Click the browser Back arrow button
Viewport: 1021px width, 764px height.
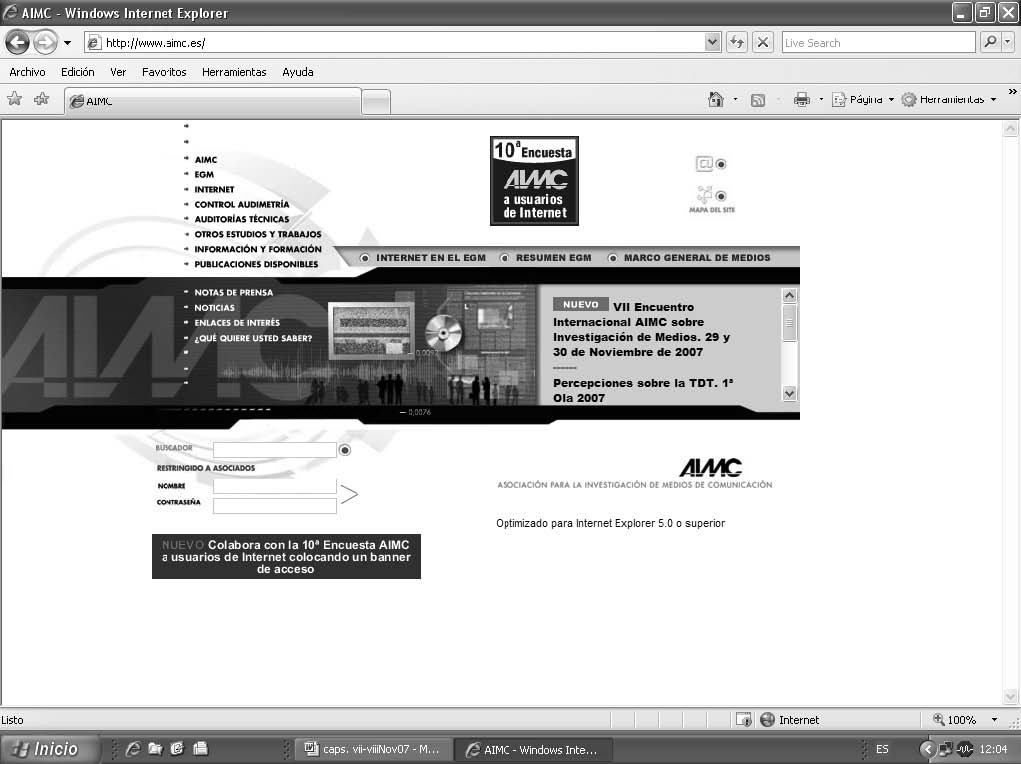(x=18, y=43)
